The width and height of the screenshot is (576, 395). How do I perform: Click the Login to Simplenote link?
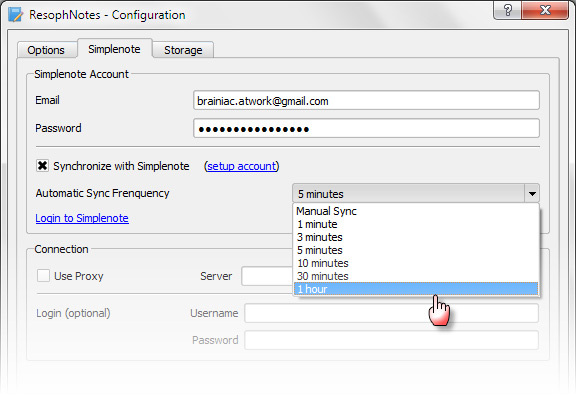point(82,218)
